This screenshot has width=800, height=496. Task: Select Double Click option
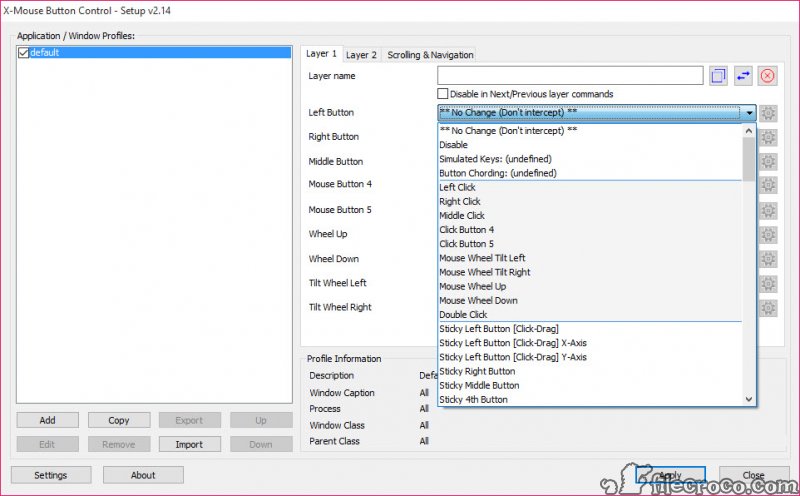(x=590, y=315)
